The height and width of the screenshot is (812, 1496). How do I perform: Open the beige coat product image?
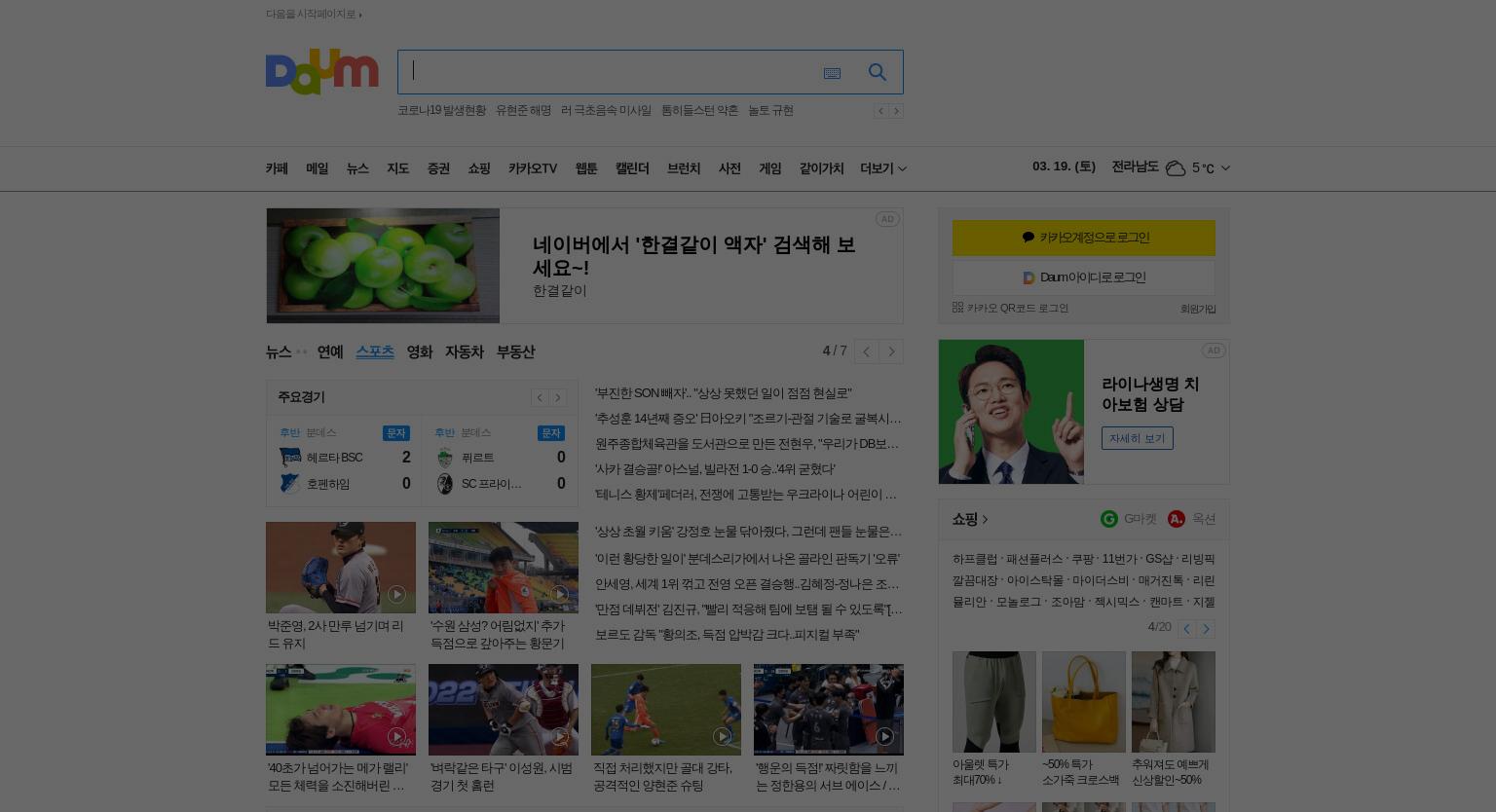coord(1174,702)
